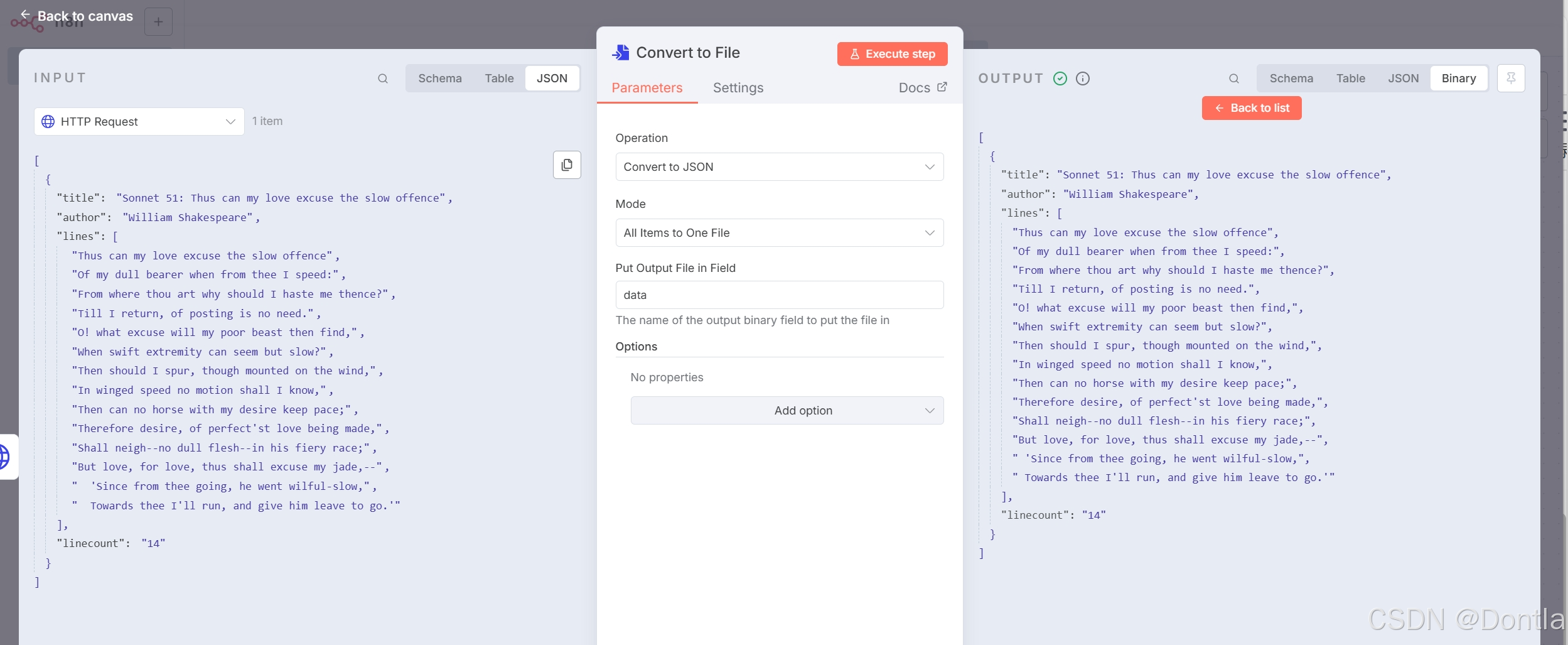The height and width of the screenshot is (645, 1568).
Task: Switch OUTPUT view to Schema tab
Action: (x=1291, y=79)
